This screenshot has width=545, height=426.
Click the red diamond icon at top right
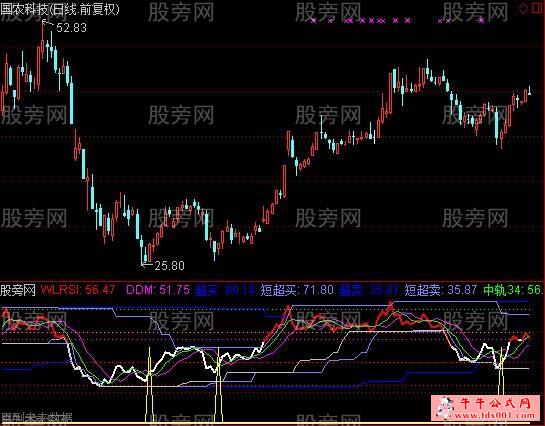pyautogui.click(x=523, y=9)
